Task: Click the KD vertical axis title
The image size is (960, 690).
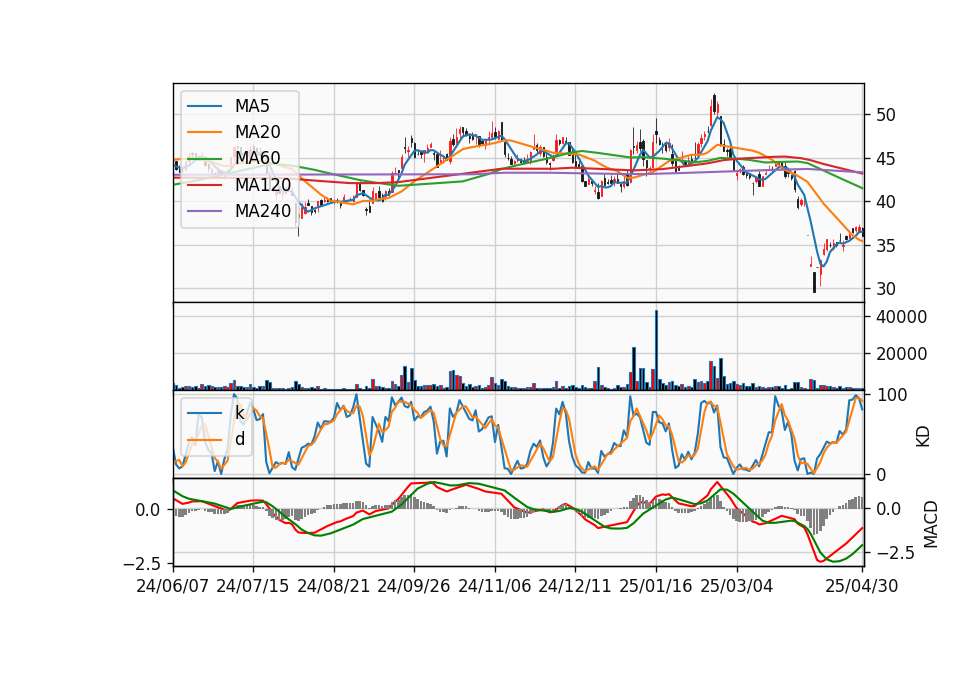Action: point(923,437)
